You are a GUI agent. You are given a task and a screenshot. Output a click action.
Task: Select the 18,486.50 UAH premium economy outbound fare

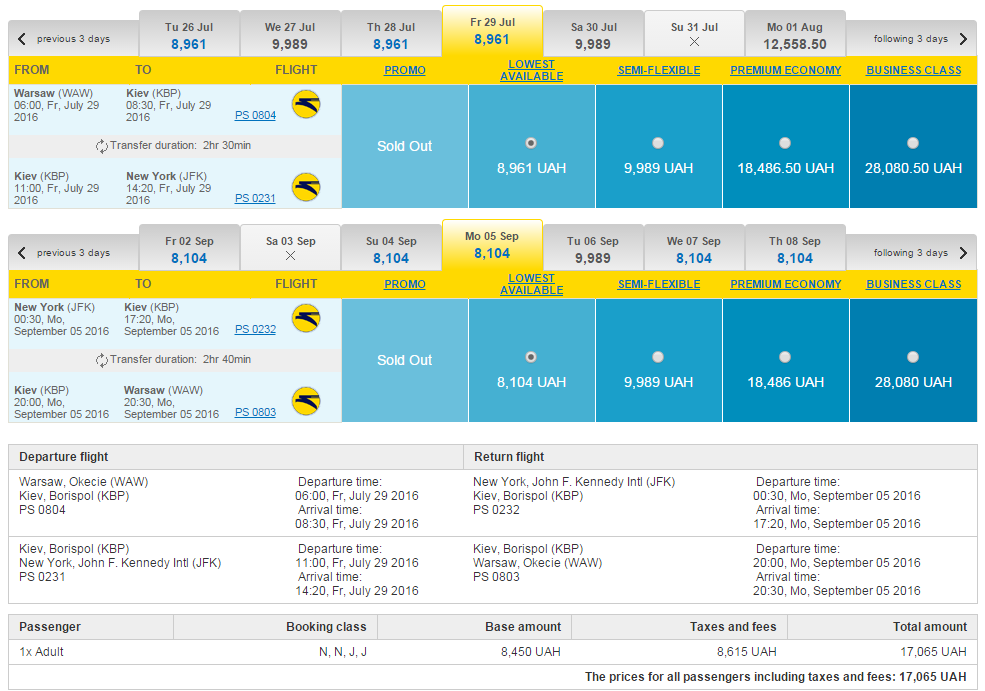click(785, 143)
